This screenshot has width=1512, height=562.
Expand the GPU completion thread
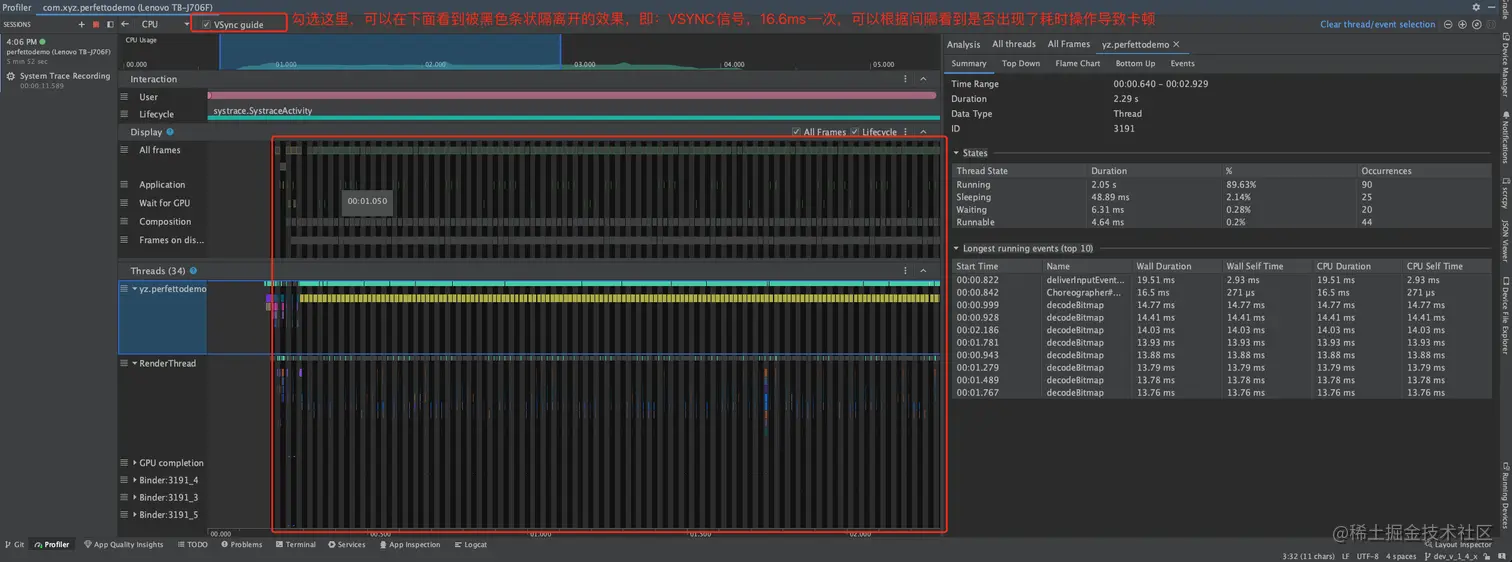click(x=135, y=463)
